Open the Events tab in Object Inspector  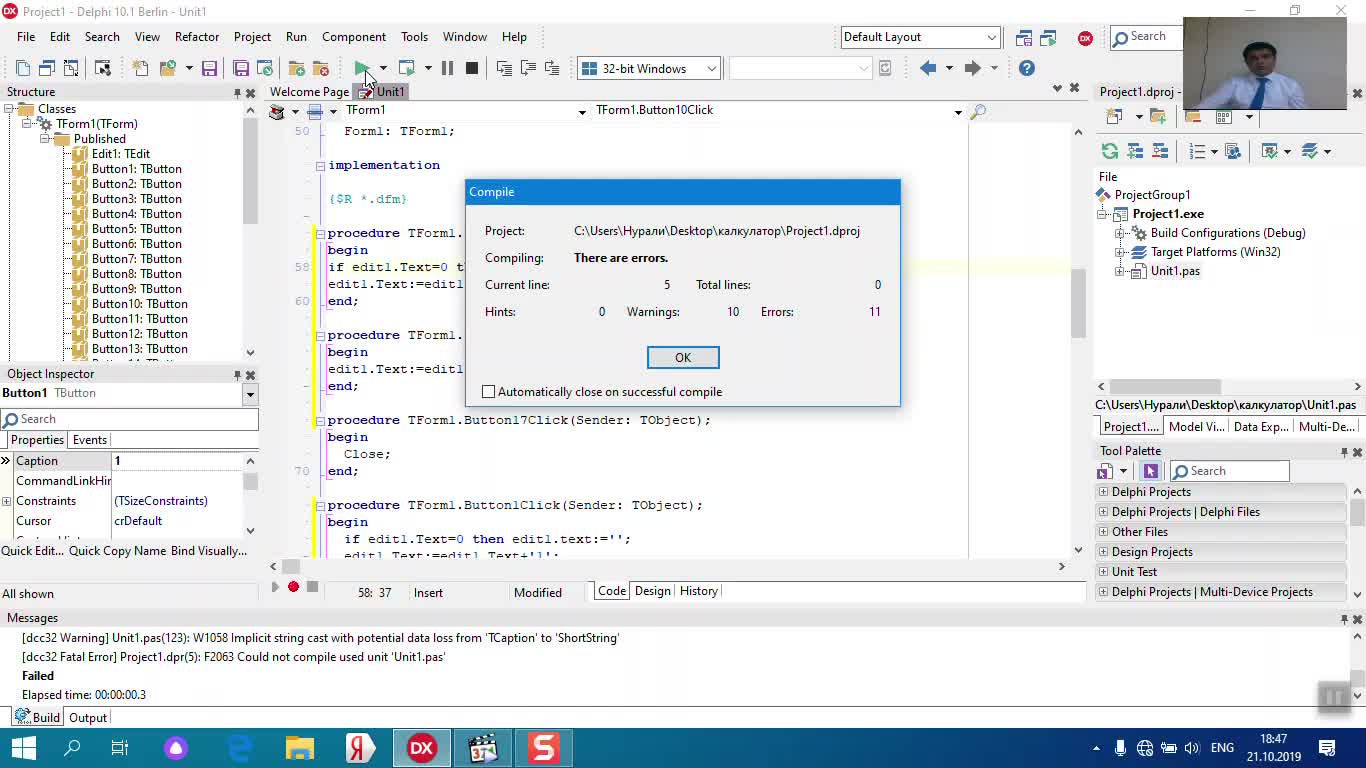(90, 440)
